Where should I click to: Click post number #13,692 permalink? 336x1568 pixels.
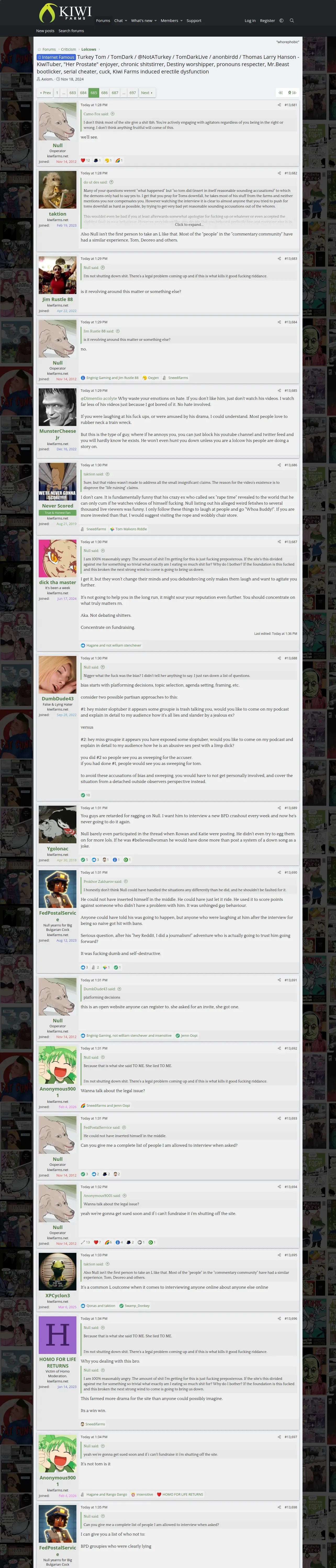(x=291, y=1048)
